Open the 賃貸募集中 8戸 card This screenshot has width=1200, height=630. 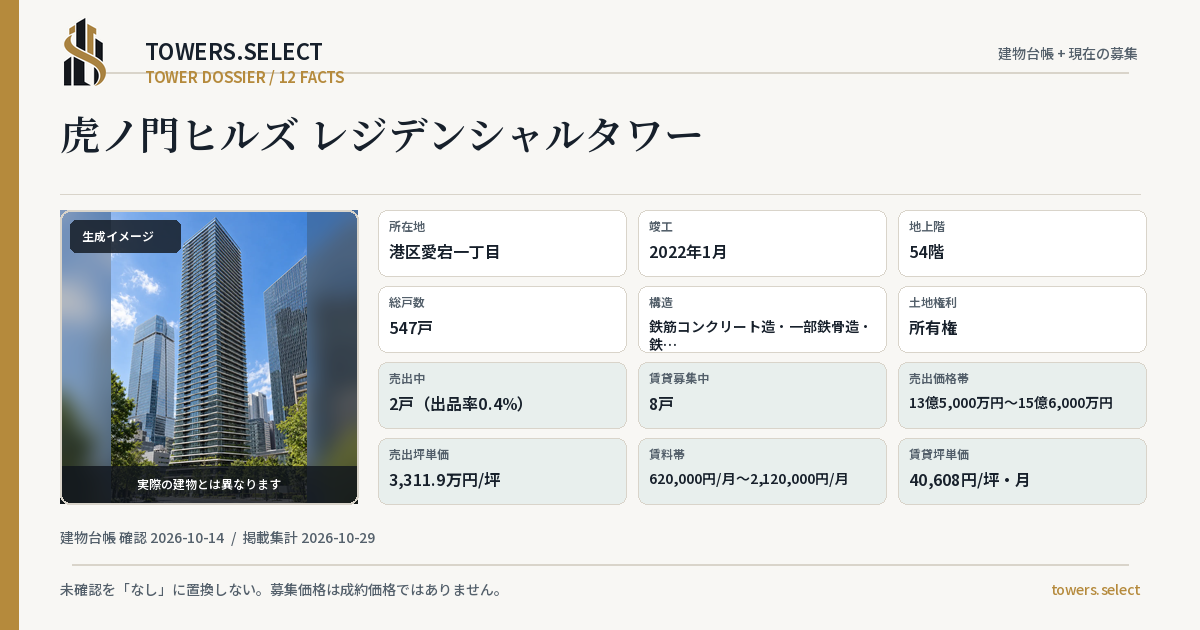(x=762, y=396)
